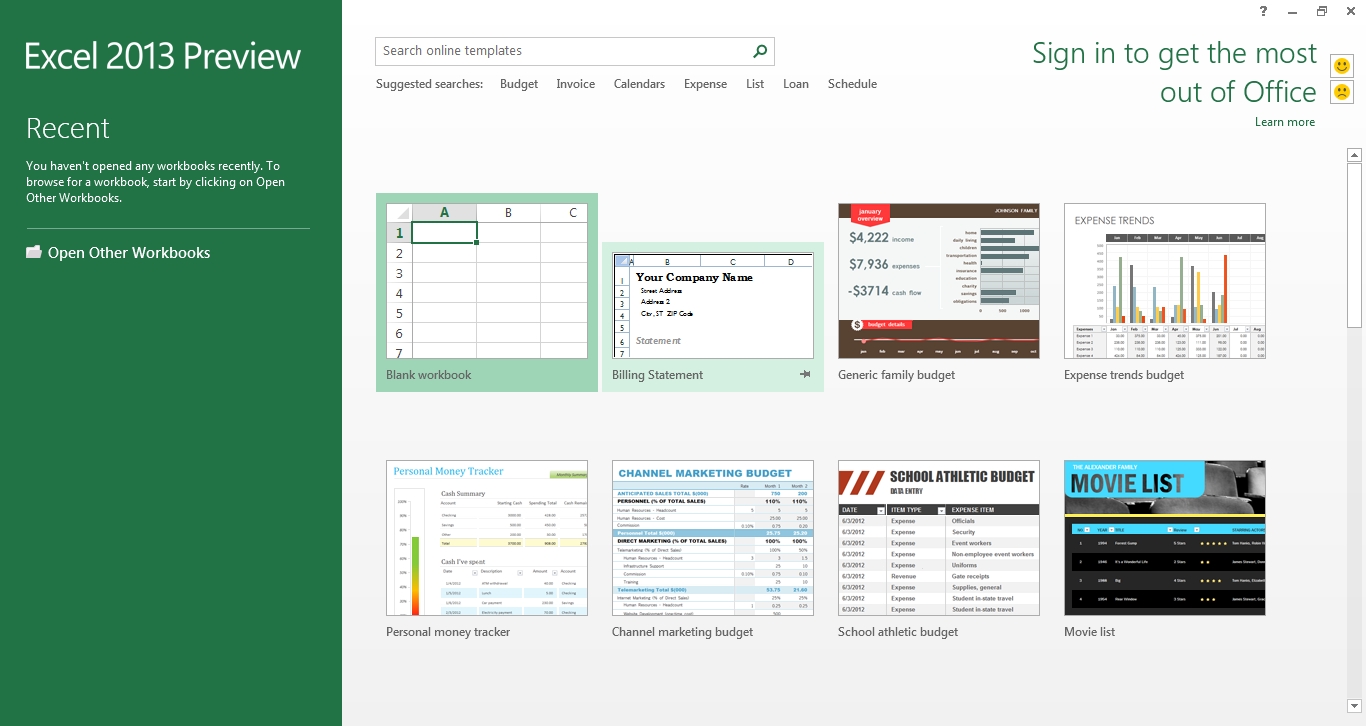Open the Channel marketing budget template
Screen dimensions: 1366x726
713,538
